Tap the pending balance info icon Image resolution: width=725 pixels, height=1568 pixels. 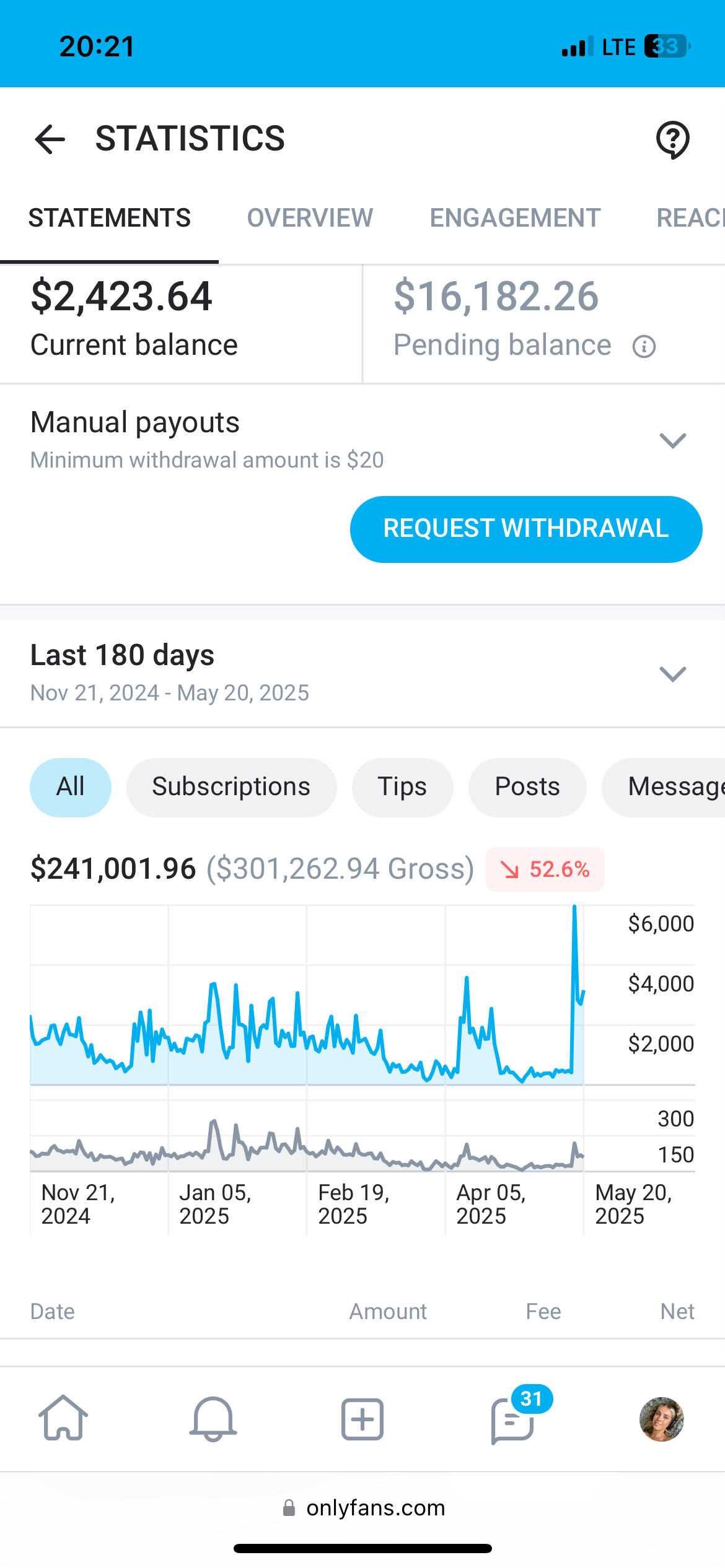644,347
